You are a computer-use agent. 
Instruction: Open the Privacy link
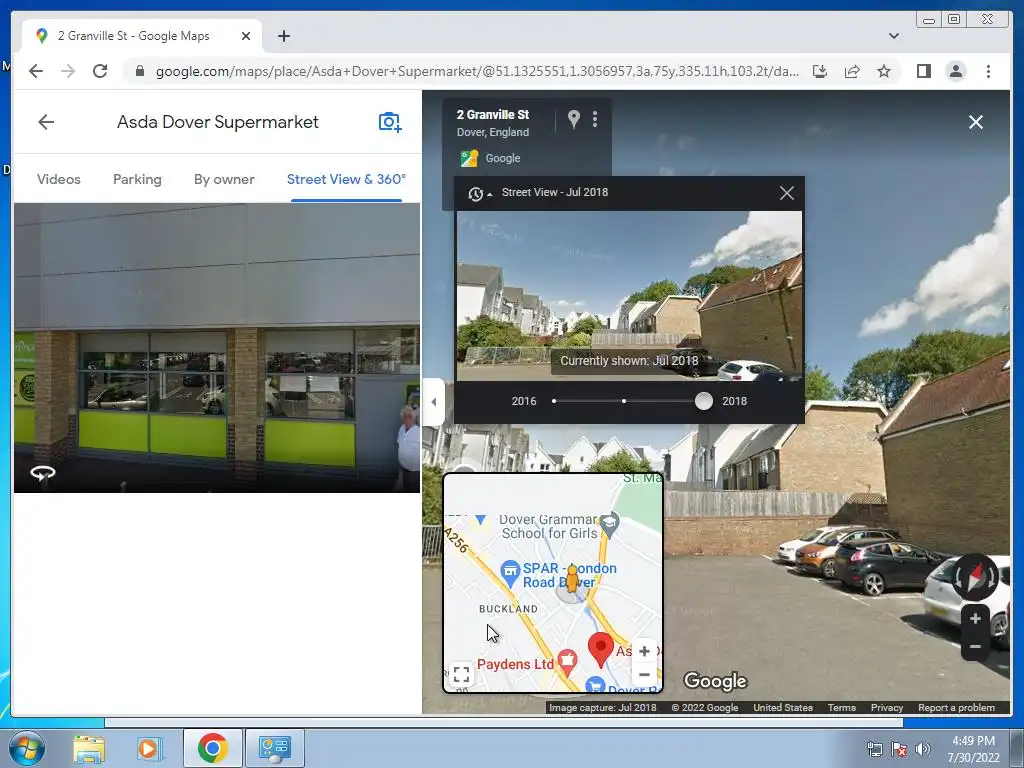pos(886,707)
